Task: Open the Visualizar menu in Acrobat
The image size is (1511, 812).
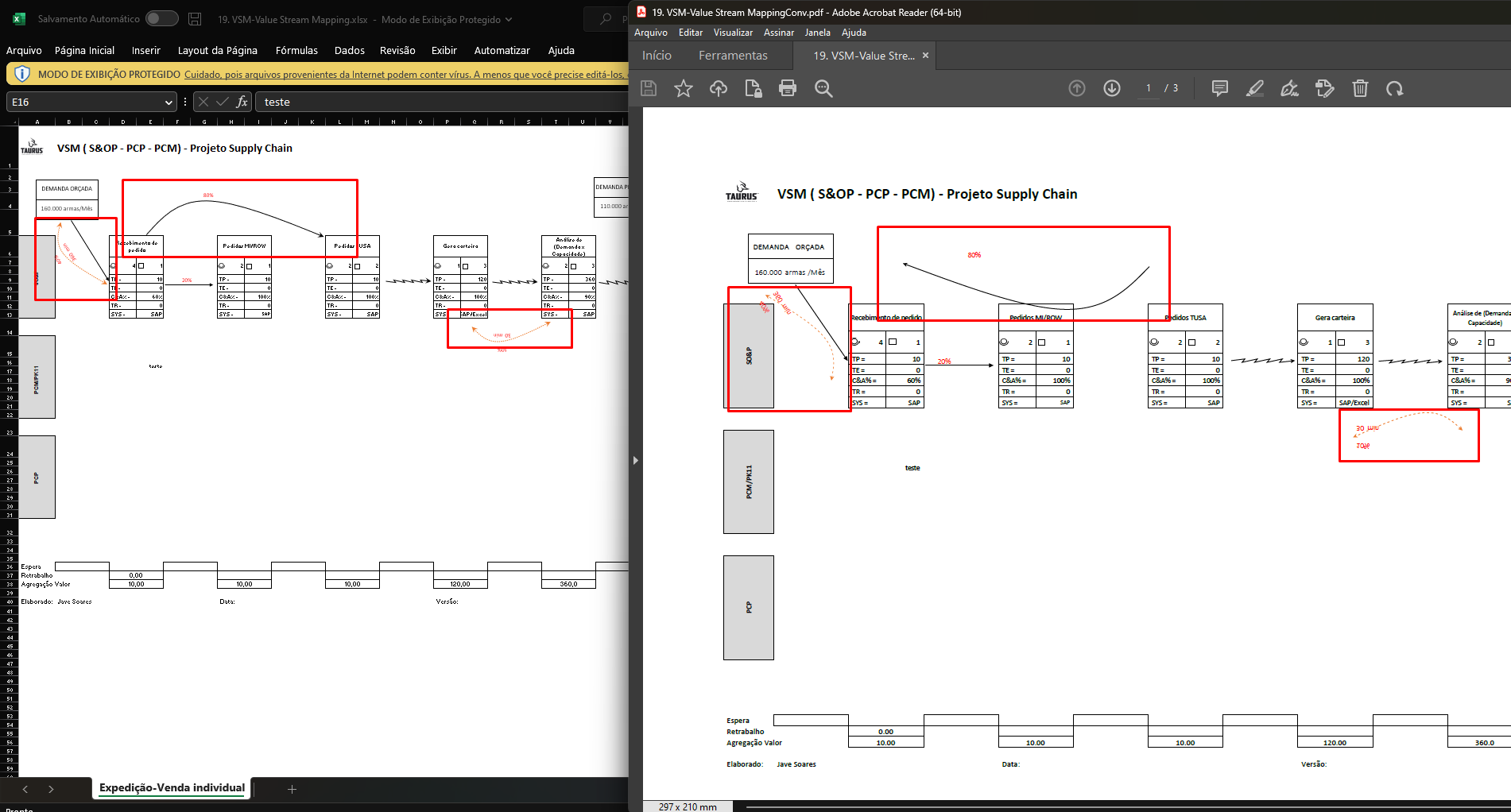Action: coord(733,33)
